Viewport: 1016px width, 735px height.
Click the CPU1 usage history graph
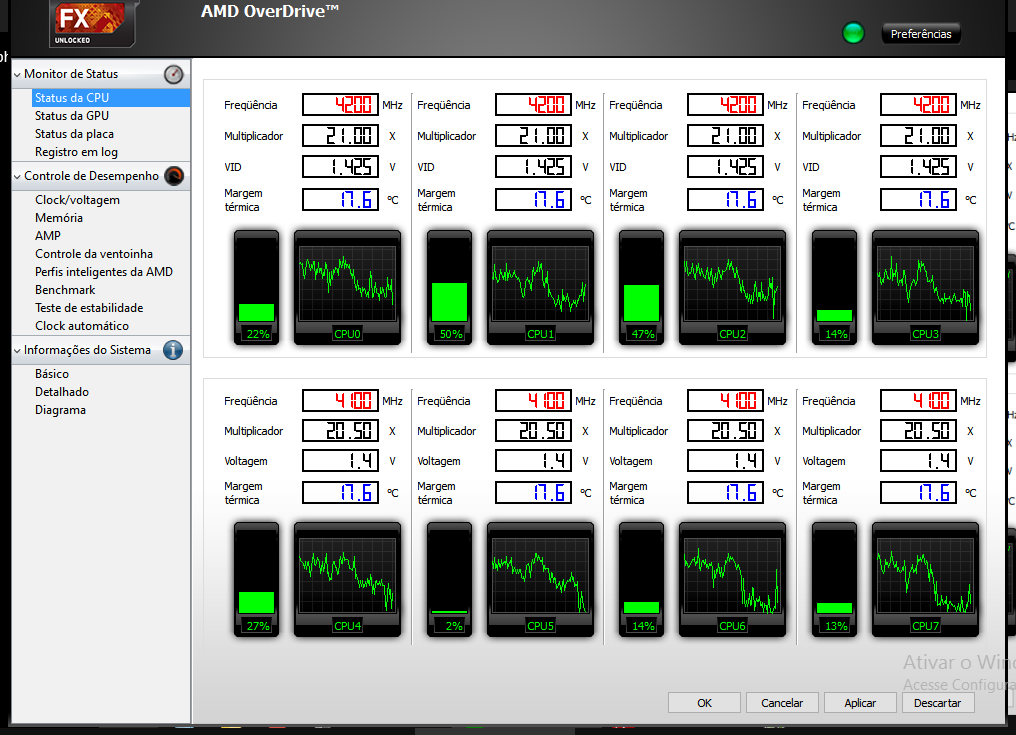click(x=540, y=287)
